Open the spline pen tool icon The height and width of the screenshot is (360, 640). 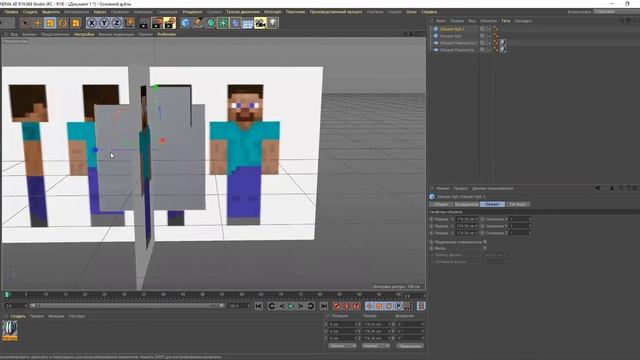click(198, 23)
